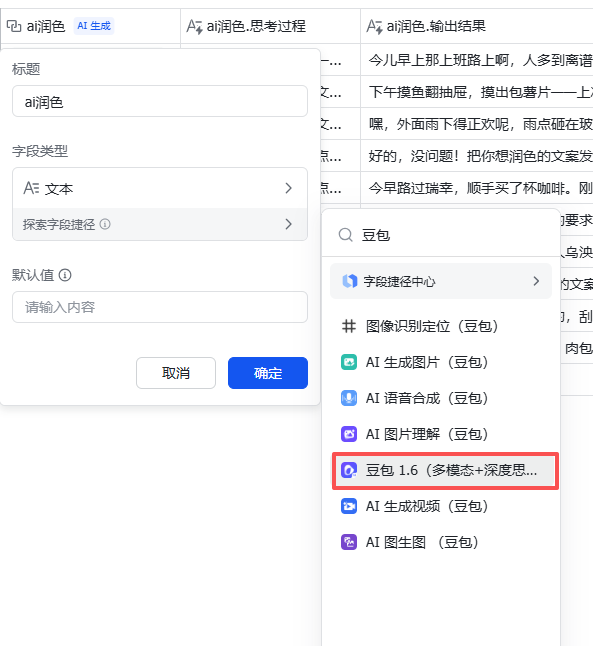Image resolution: width=593 pixels, height=646 pixels.
Task: Click the ai润色 column link icon in header
Action: tap(14, 26)
